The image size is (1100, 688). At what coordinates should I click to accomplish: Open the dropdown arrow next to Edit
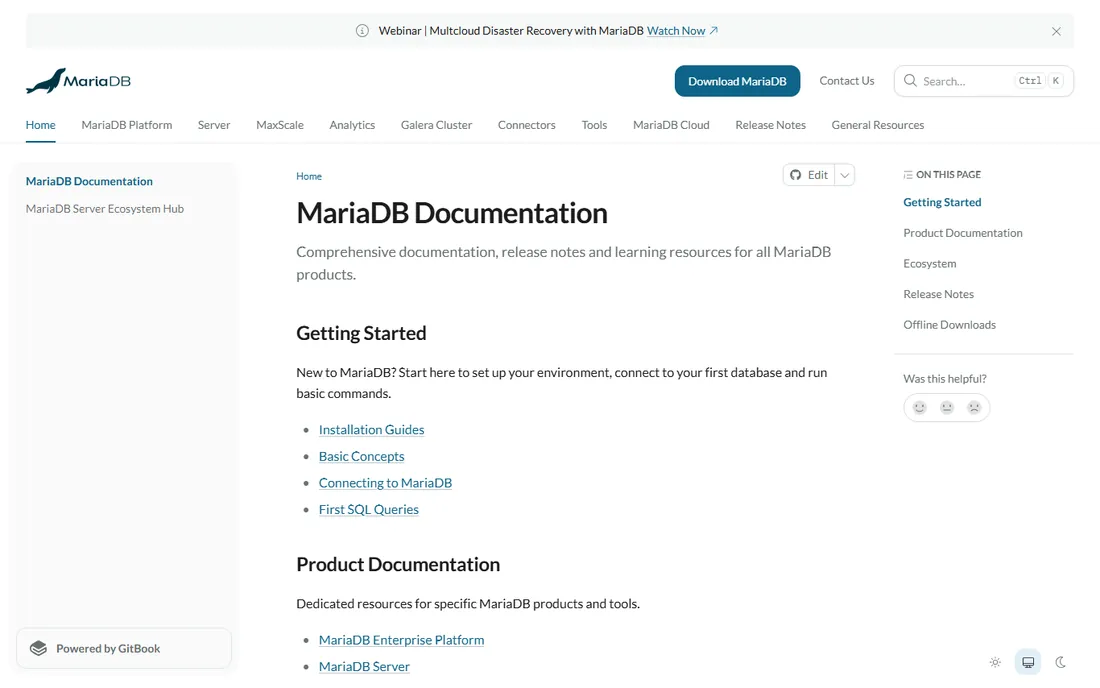pos(845,175)
